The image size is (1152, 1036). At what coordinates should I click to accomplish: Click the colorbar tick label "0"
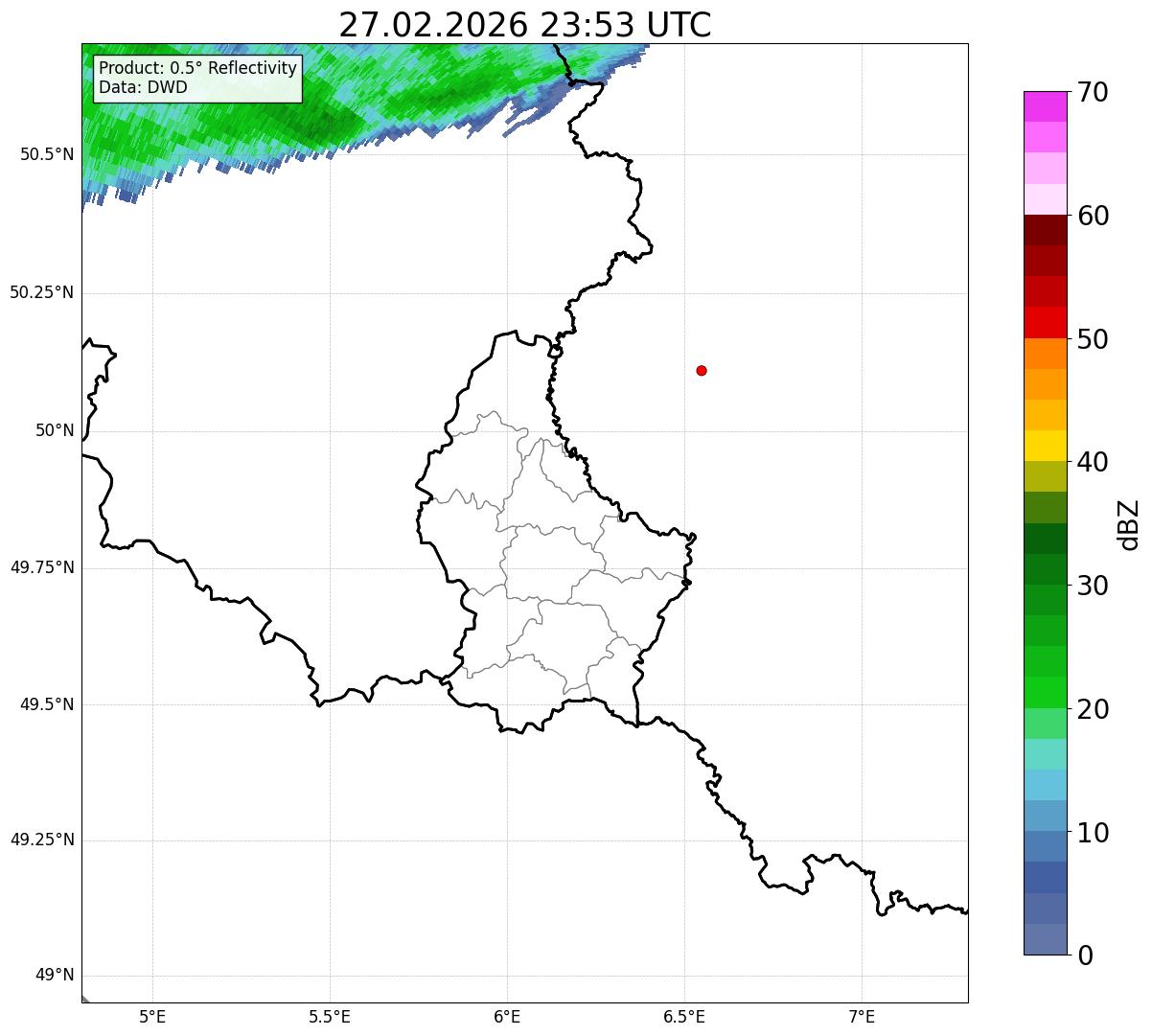pyautogui.click(x=1085, y=955)
